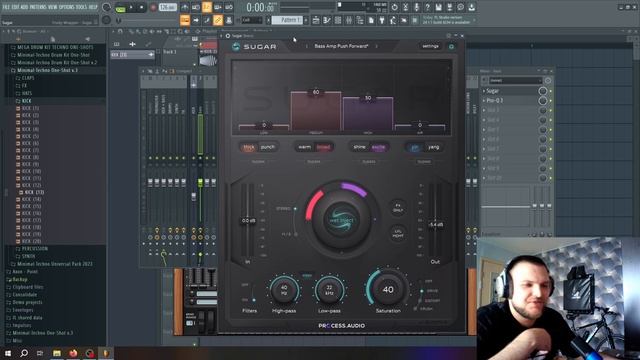
Task: Click the save project icon in toolbar
Action: tap(438, 7)
